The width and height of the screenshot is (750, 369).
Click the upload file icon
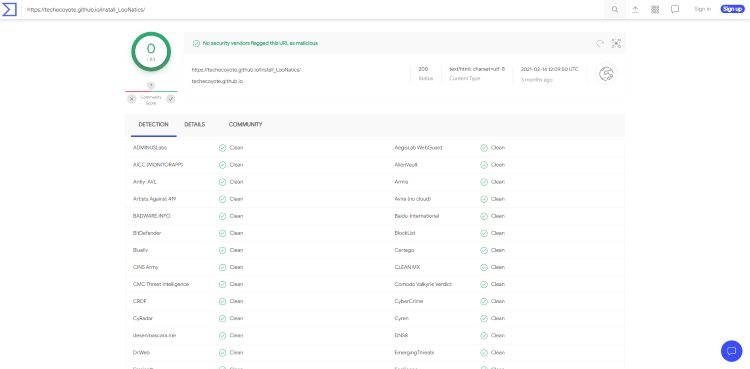pos(635,10)
